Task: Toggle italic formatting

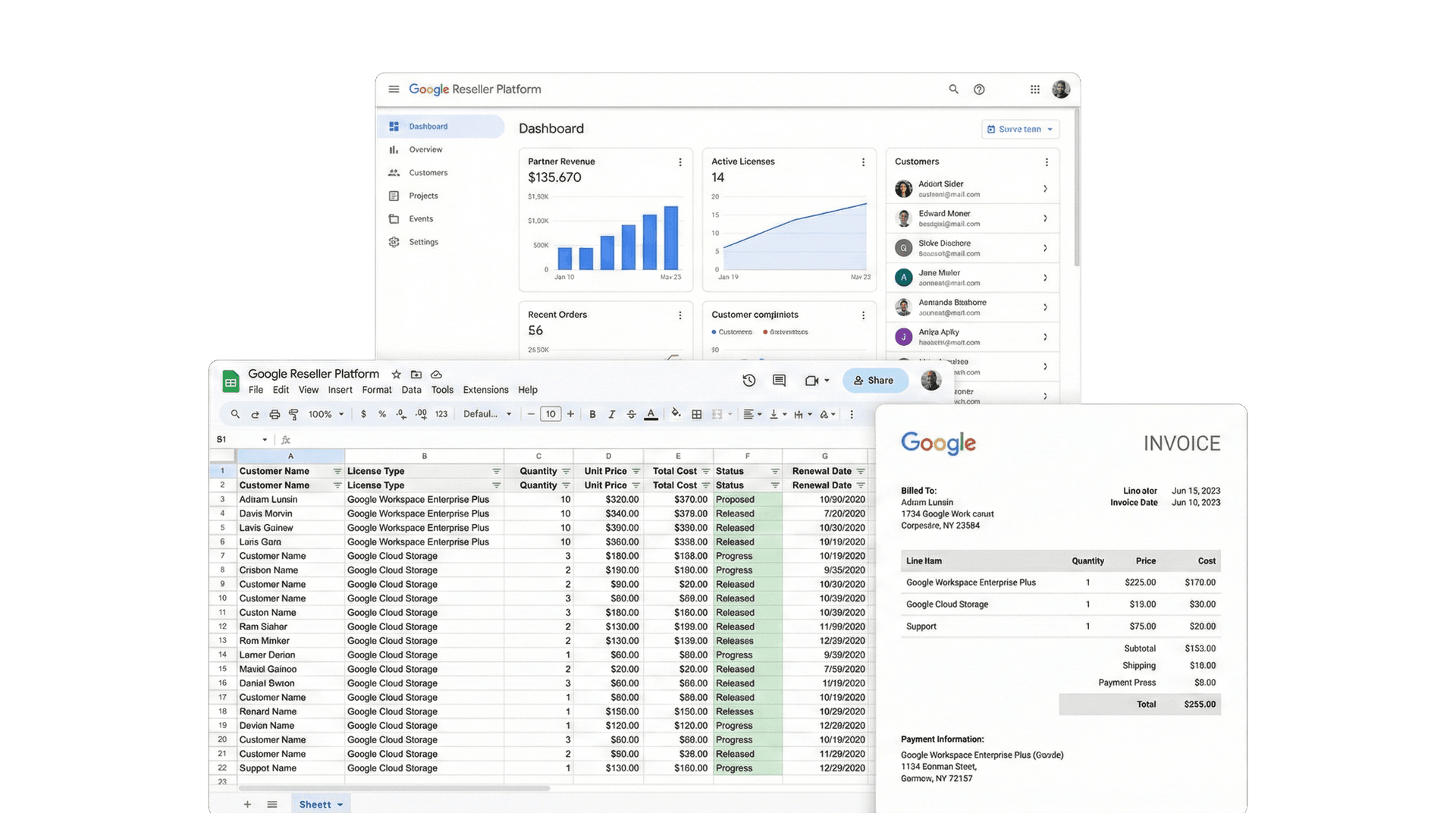Action: point(611,414)
